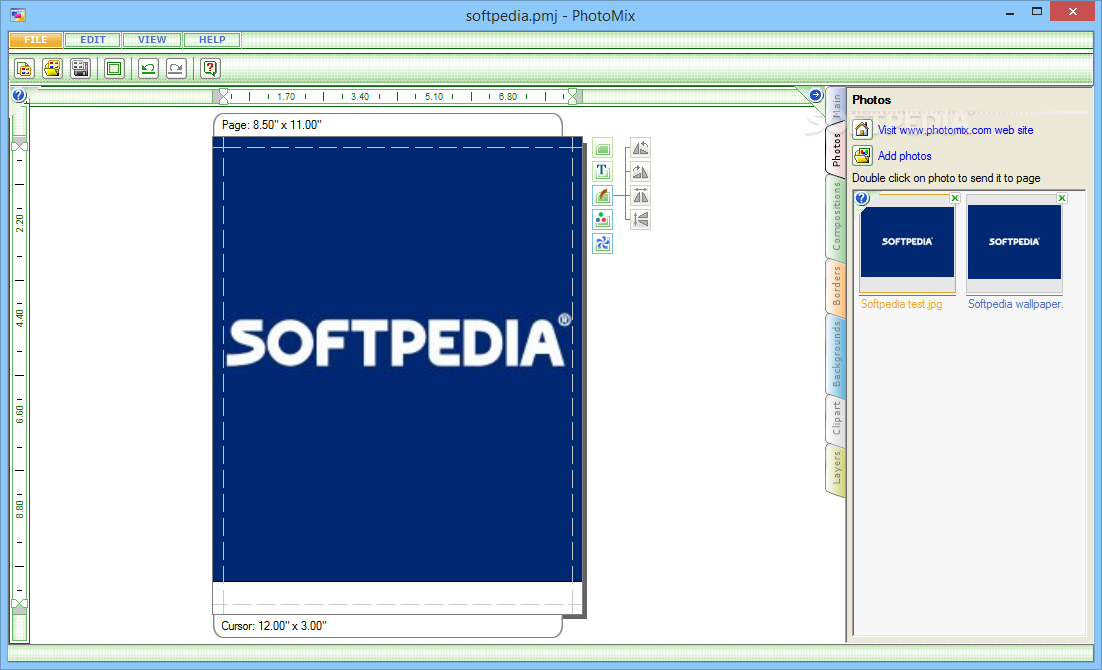
Task: Switch to the Main side tab
Action: (836, 107)
